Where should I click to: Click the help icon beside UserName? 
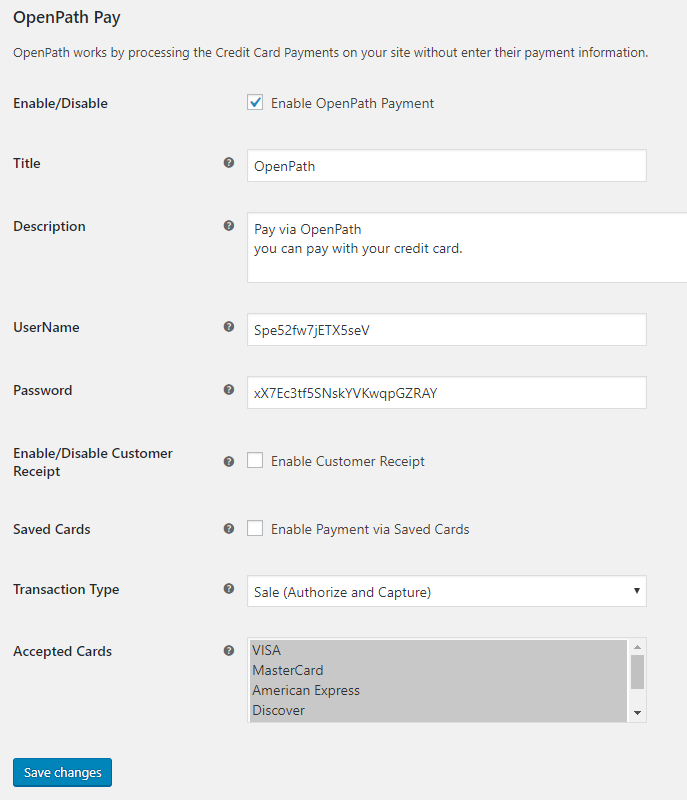pos(229,327)
